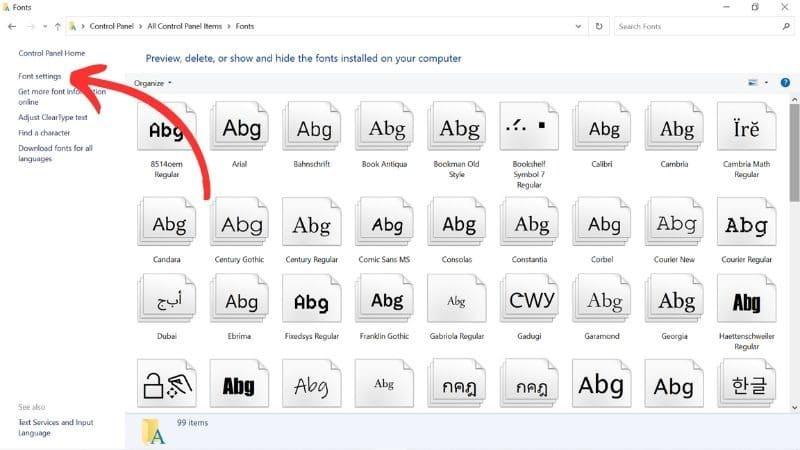This screenshot has width=800, height=450.
Task: Select Gabriola Regular font
Action: [x=457, y=299]
